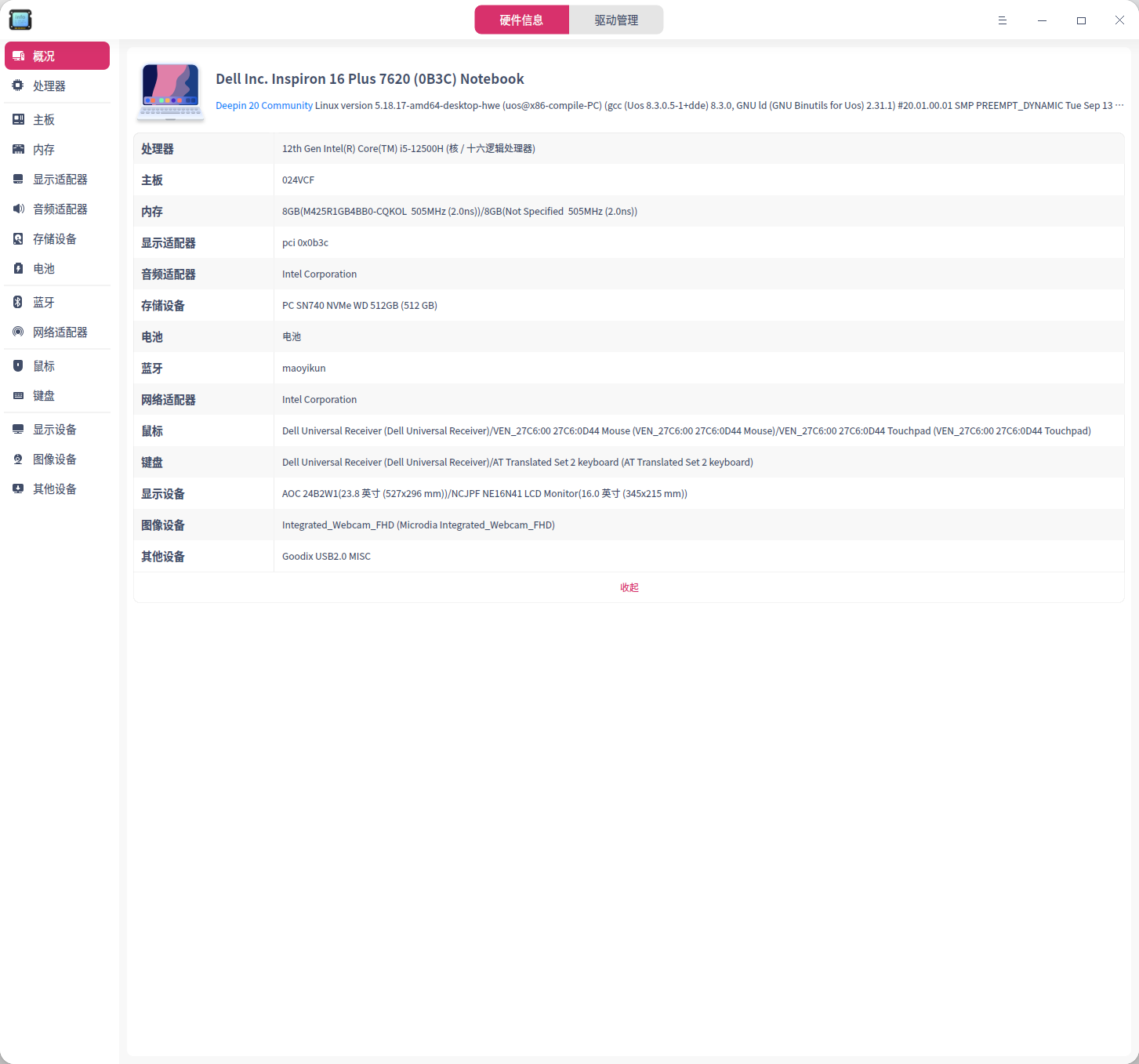This screenshot has height=1064, width=1139.
Task: Click the motherboard (主板) icon in sidebar
Action: tap(18, 119)
